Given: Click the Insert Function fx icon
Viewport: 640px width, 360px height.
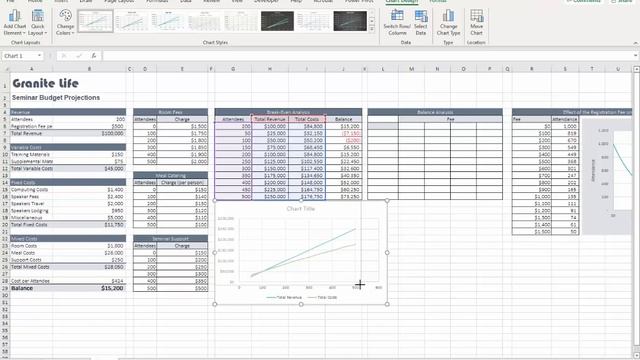Looking at the screenshot, I should click(x=94, y=56).
